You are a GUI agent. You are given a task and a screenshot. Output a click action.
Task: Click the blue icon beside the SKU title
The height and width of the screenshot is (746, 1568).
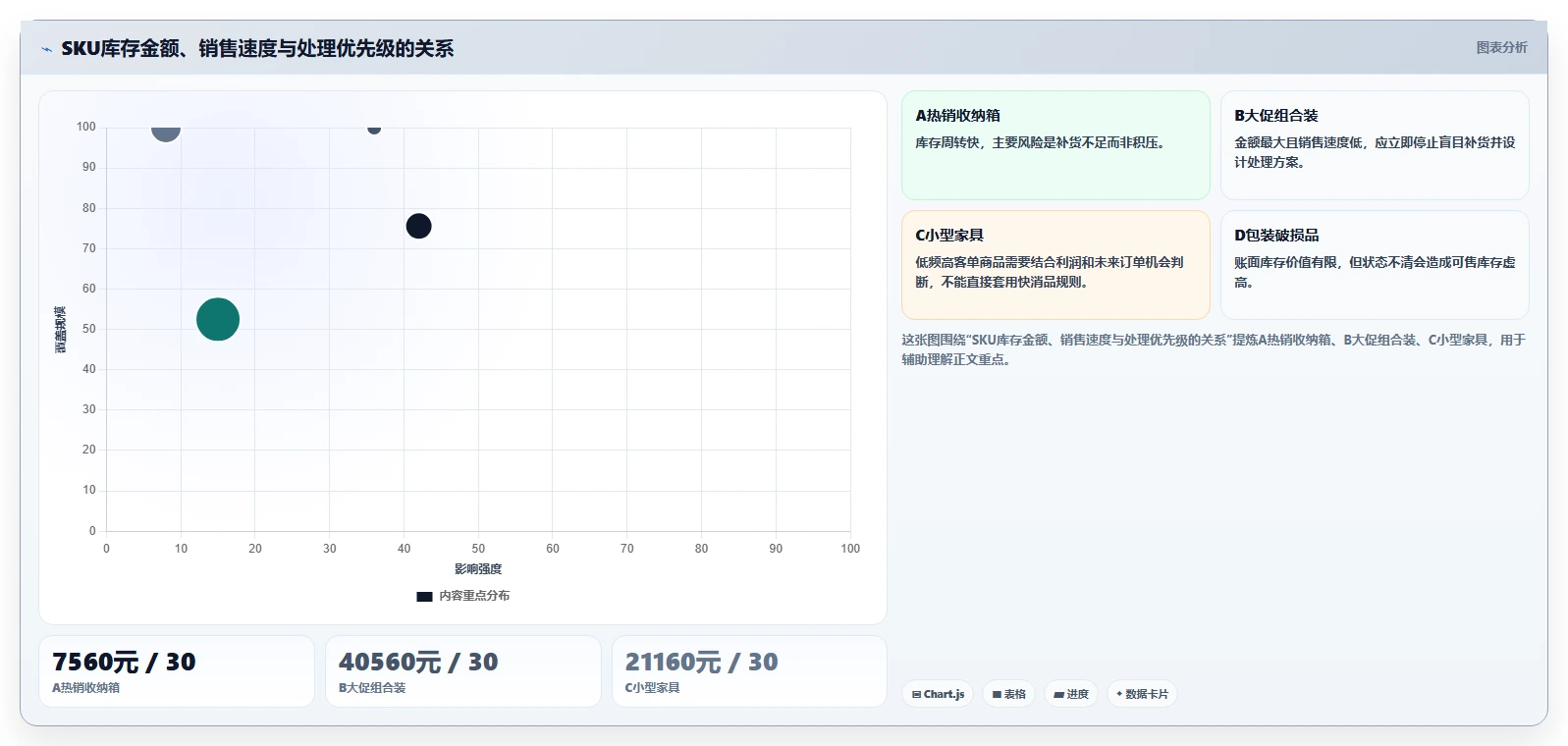click(x=46, y=49)
